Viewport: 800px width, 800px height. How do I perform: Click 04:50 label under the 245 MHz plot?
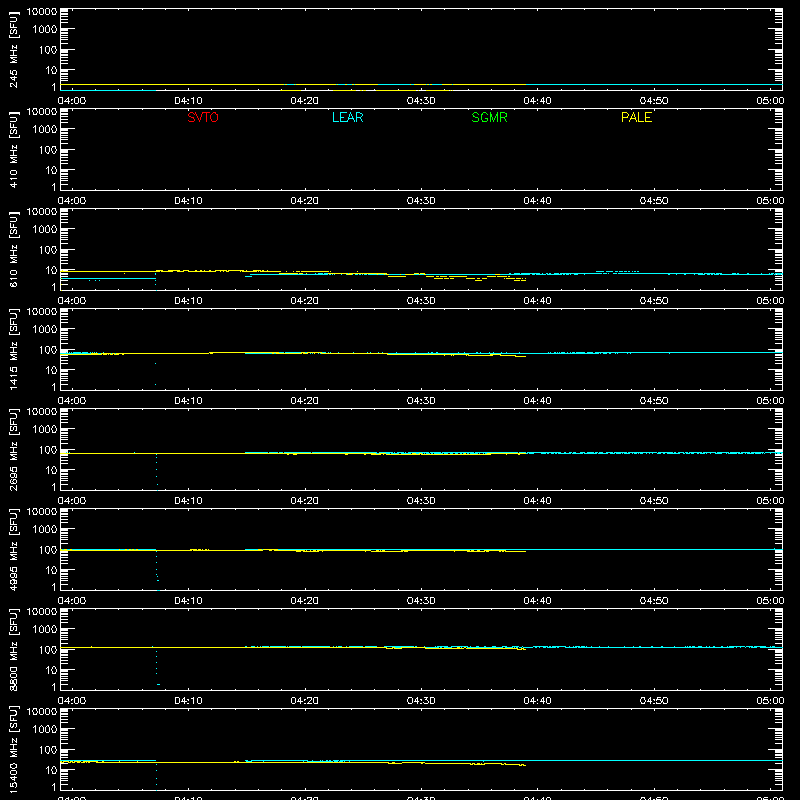[x=654, y=101]
